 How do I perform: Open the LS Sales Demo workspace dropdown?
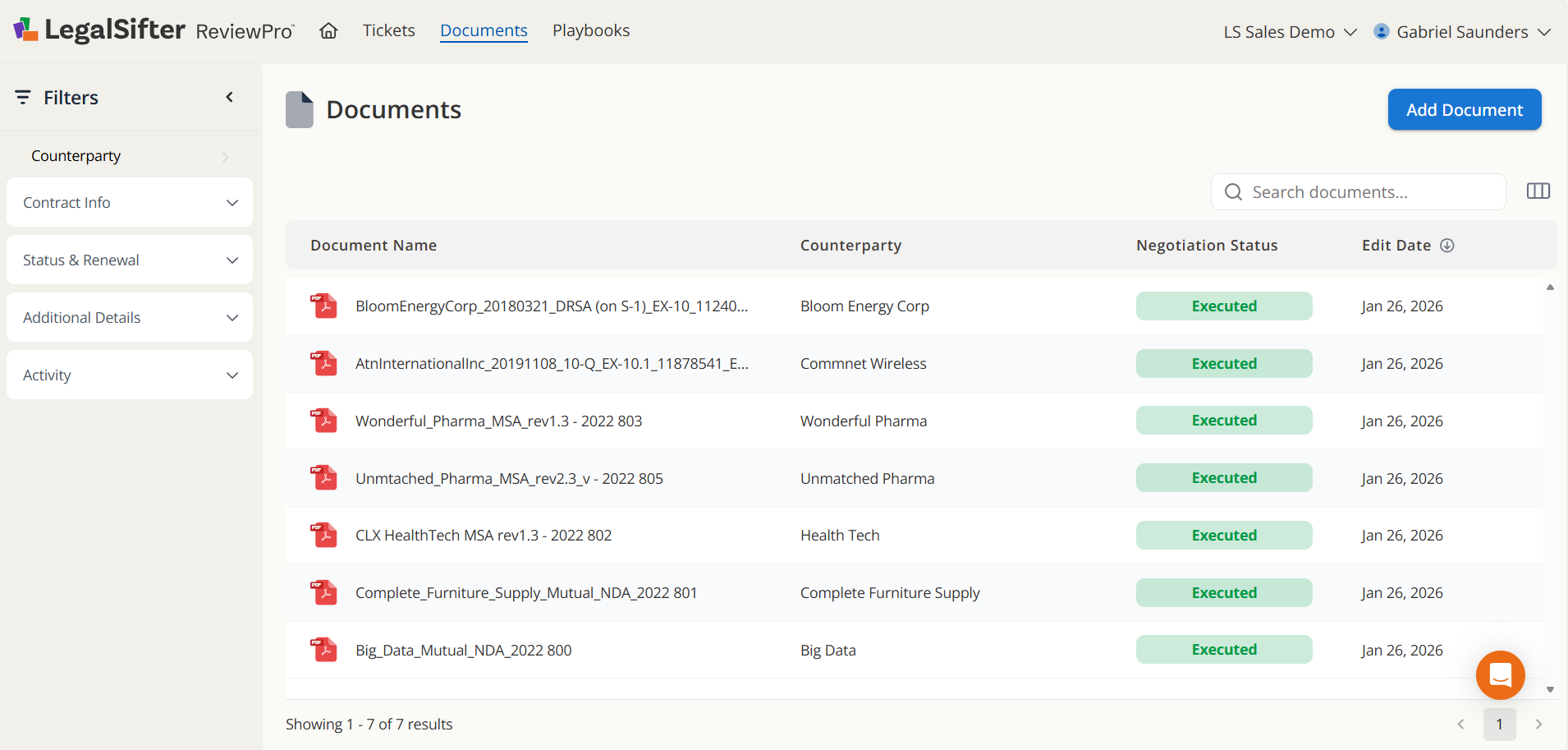tap(1287, 31)
